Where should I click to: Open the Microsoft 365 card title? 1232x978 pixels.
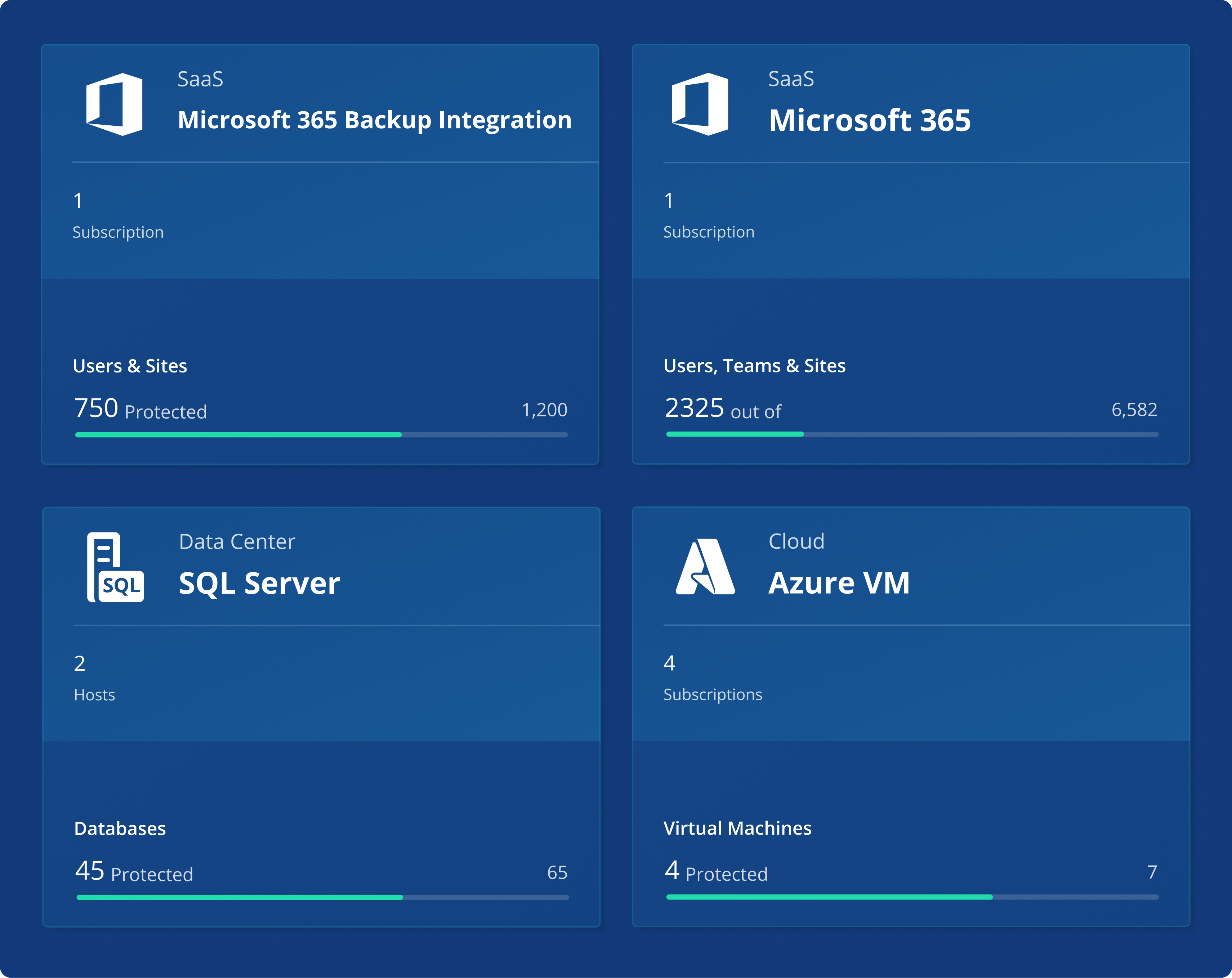tap(869, 121)
